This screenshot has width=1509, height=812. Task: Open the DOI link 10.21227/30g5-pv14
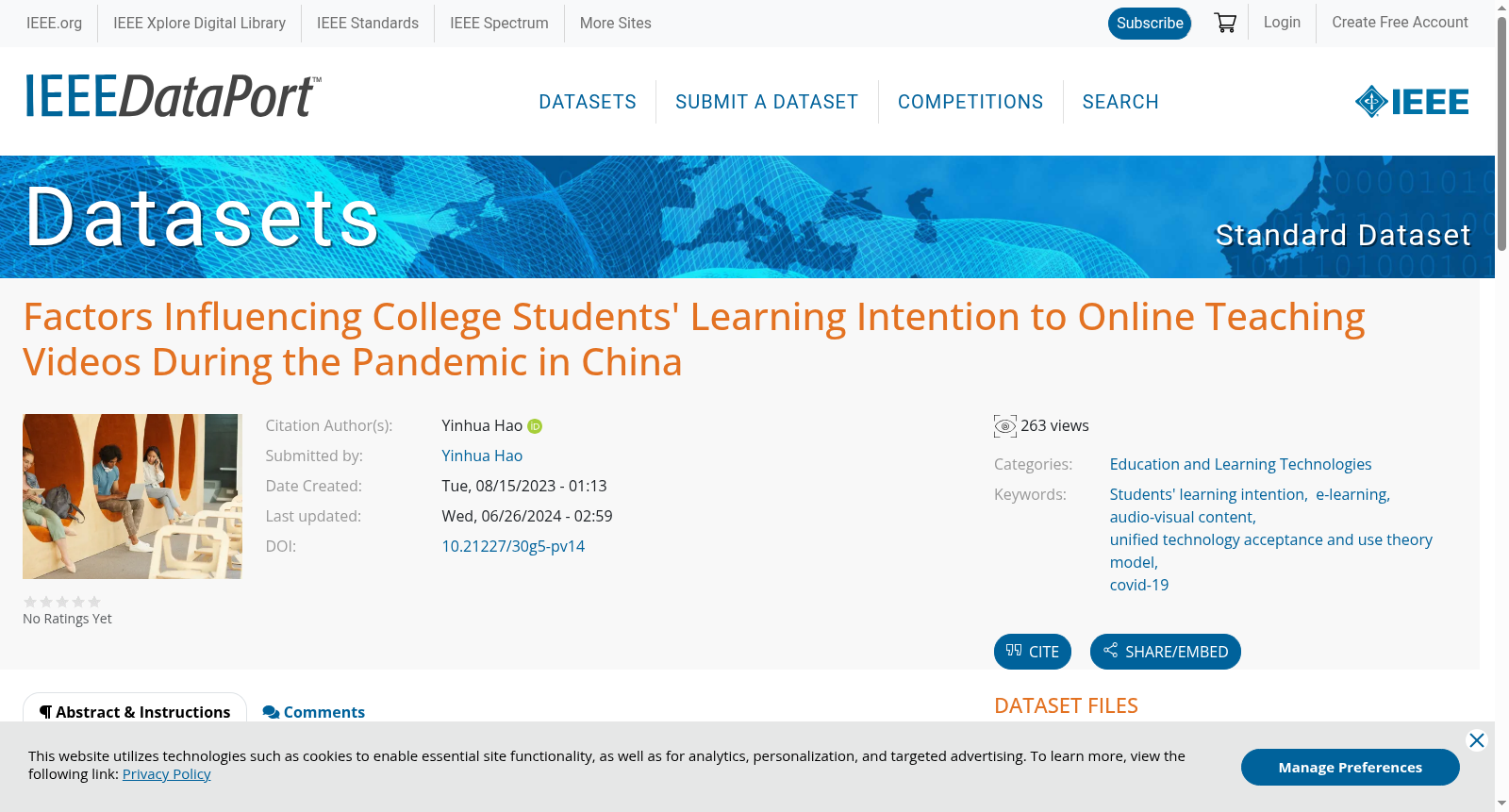coord(513,546)
